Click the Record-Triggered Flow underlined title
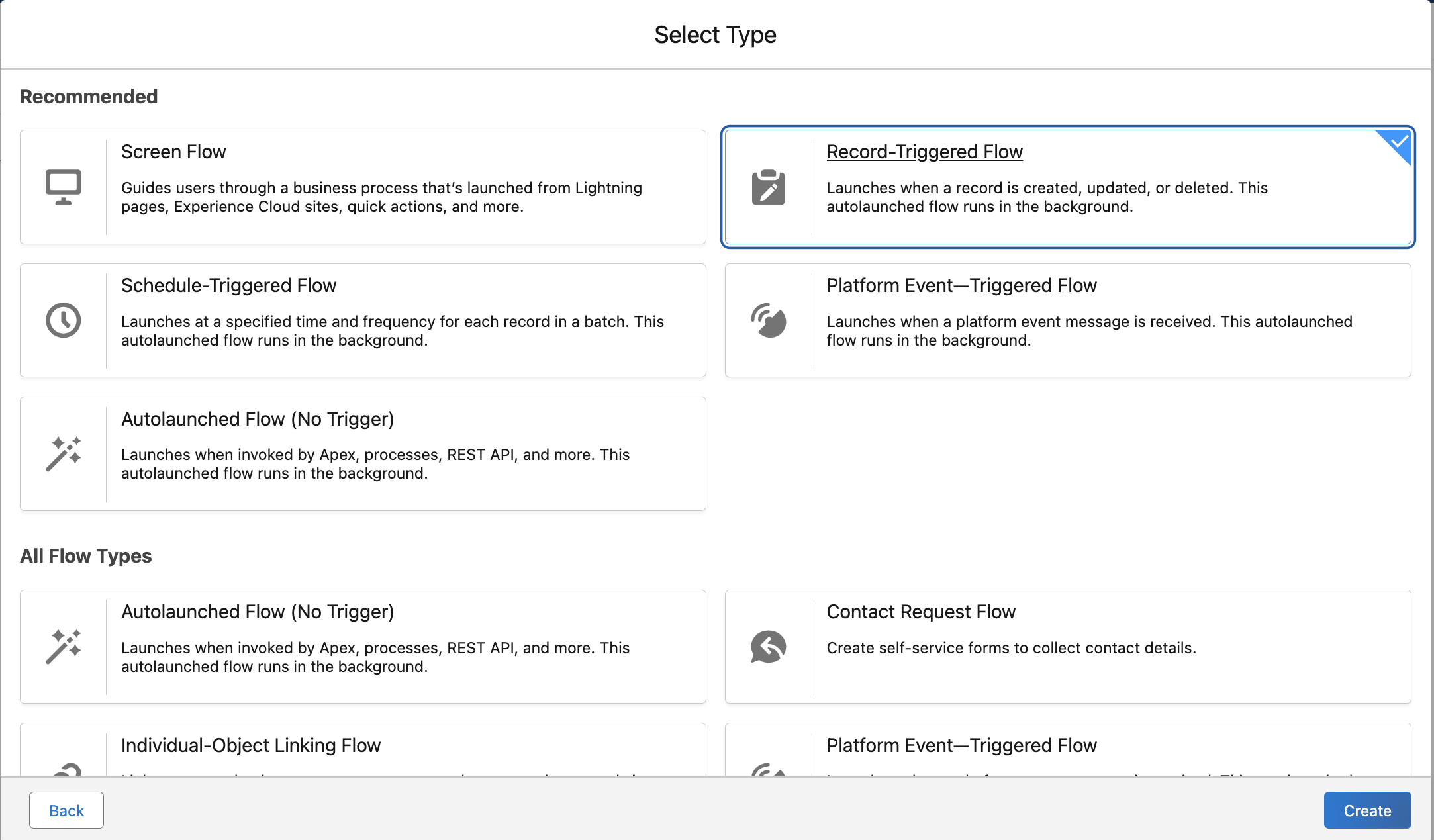 click(x=924, y=152)
